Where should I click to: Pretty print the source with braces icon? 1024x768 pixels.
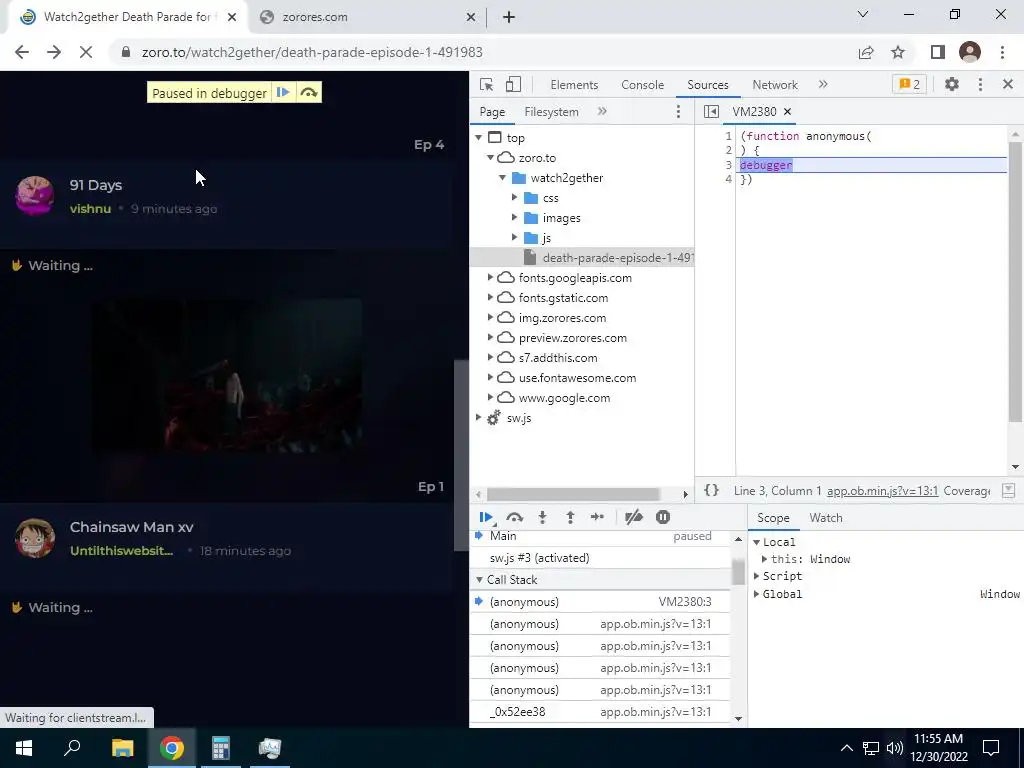tap(711, 490)
